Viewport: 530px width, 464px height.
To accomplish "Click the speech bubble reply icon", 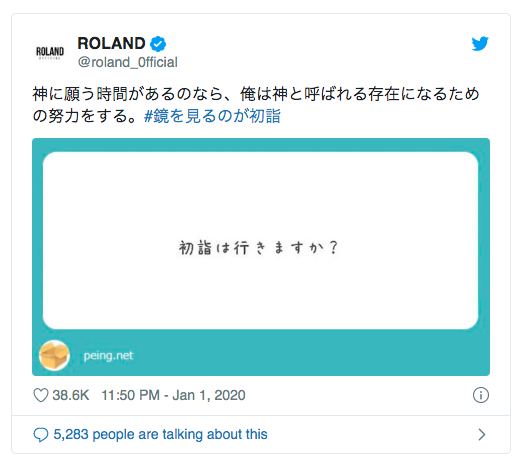I will 41,434.
